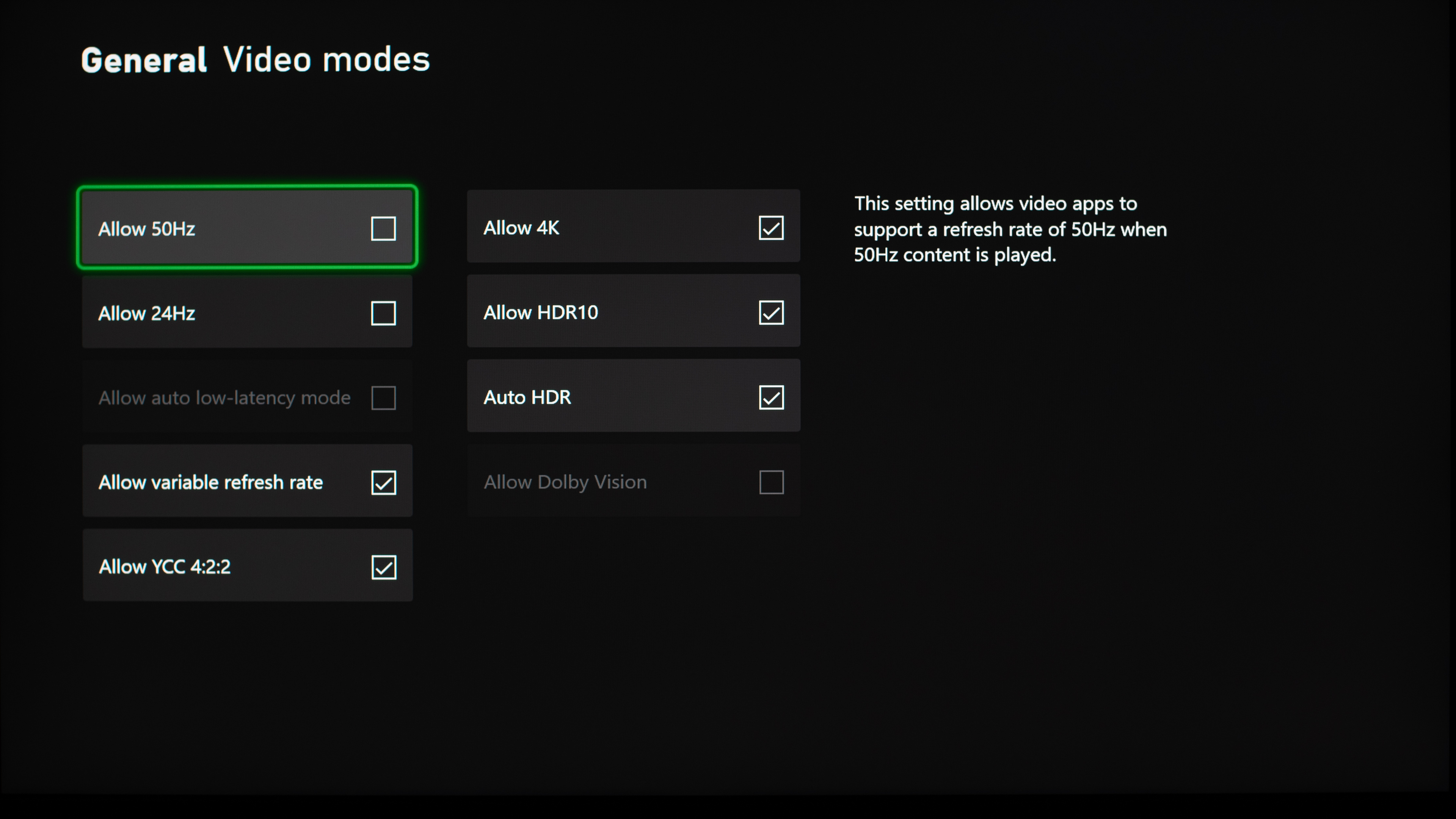Click the Video modes title
This screenshot has width=1456, height=819.
pyautogui.click(x=327, y=60)
